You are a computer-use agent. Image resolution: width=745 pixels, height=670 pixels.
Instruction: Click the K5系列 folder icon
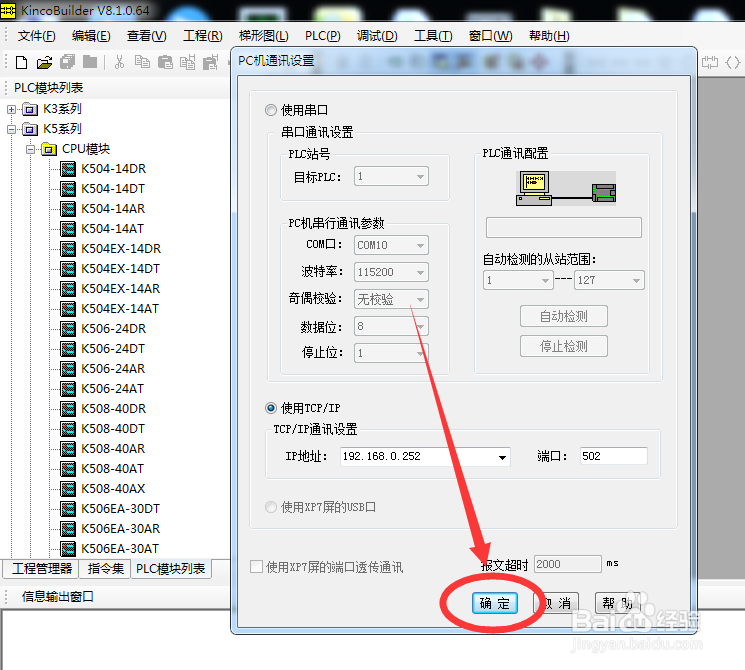(30, 129)
